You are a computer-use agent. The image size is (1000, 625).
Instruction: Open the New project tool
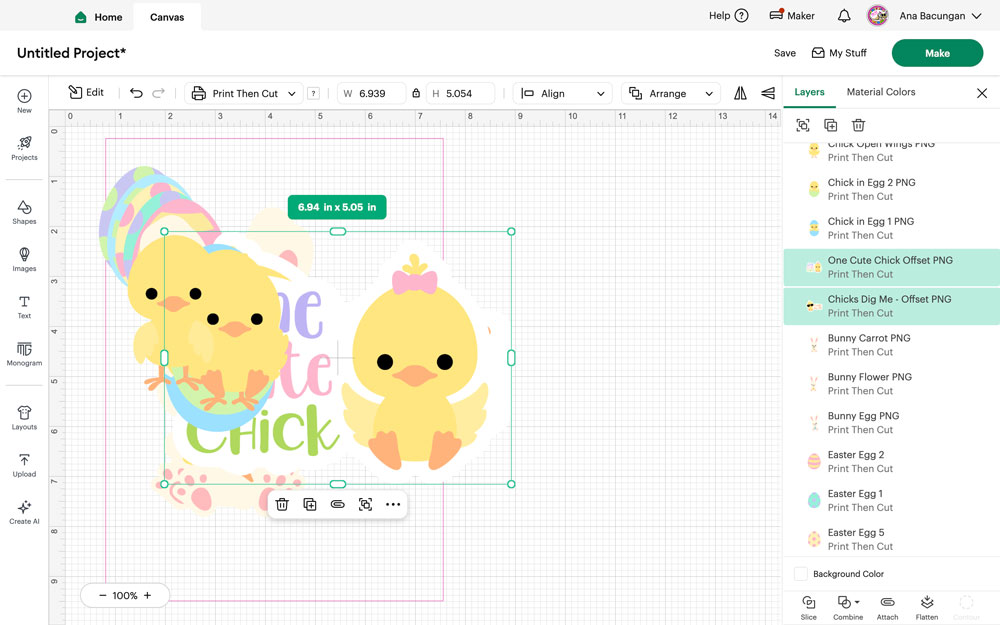point(24,101)
